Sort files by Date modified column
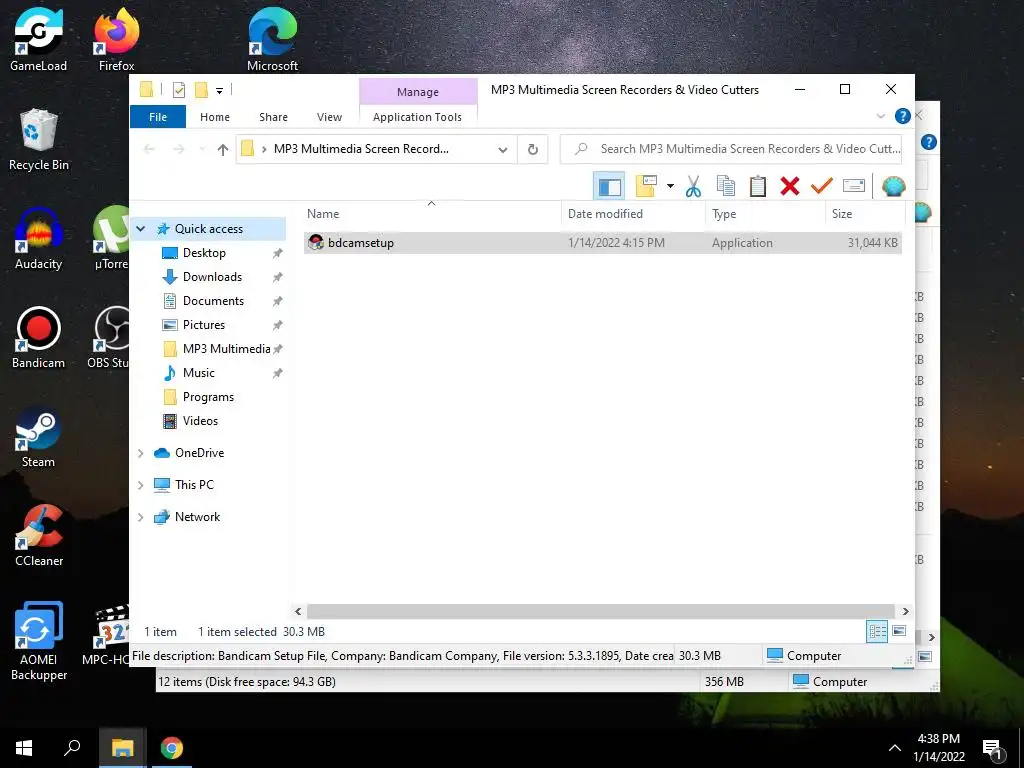The image size is (1024, 768). (x=633, y=214)
